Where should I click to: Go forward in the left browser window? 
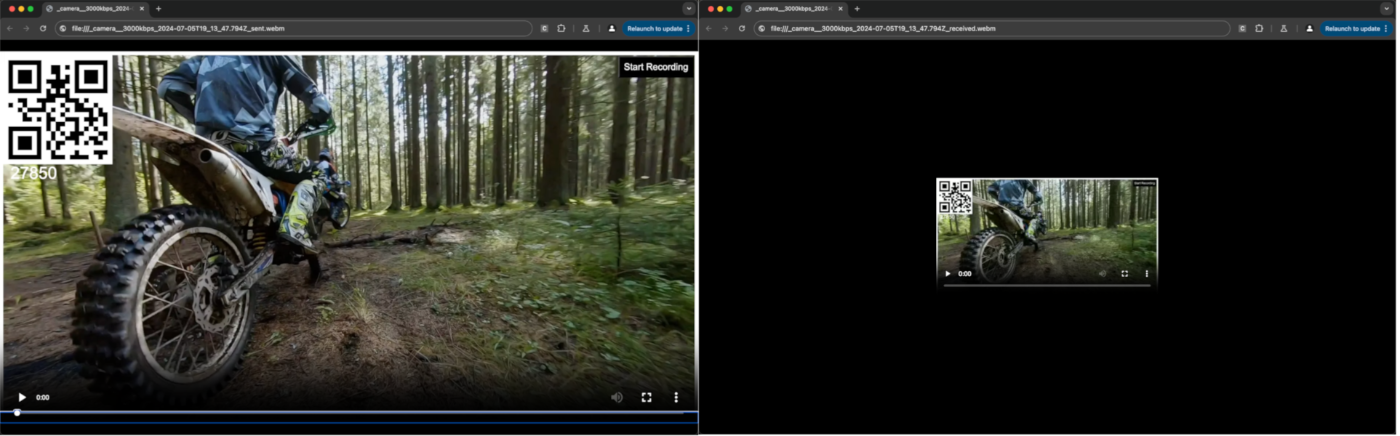click(x=26, y=28)
